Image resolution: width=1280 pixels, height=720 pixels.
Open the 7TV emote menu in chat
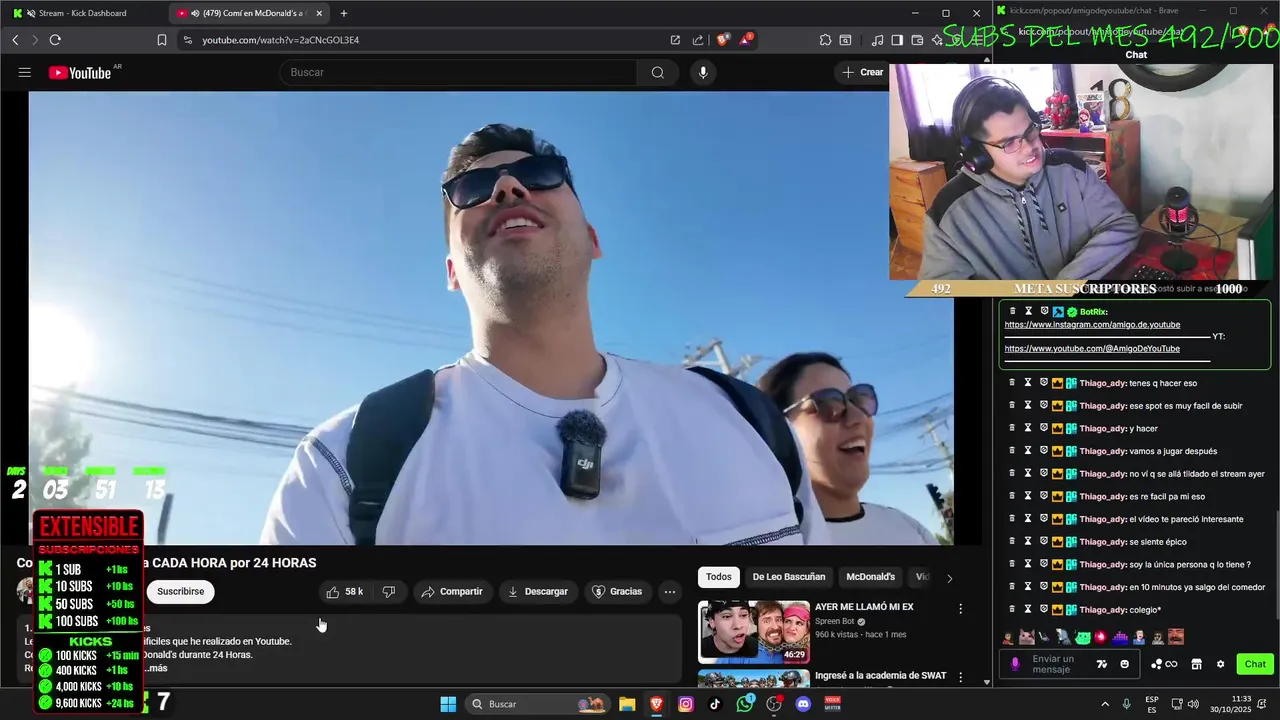[1102, 664]
